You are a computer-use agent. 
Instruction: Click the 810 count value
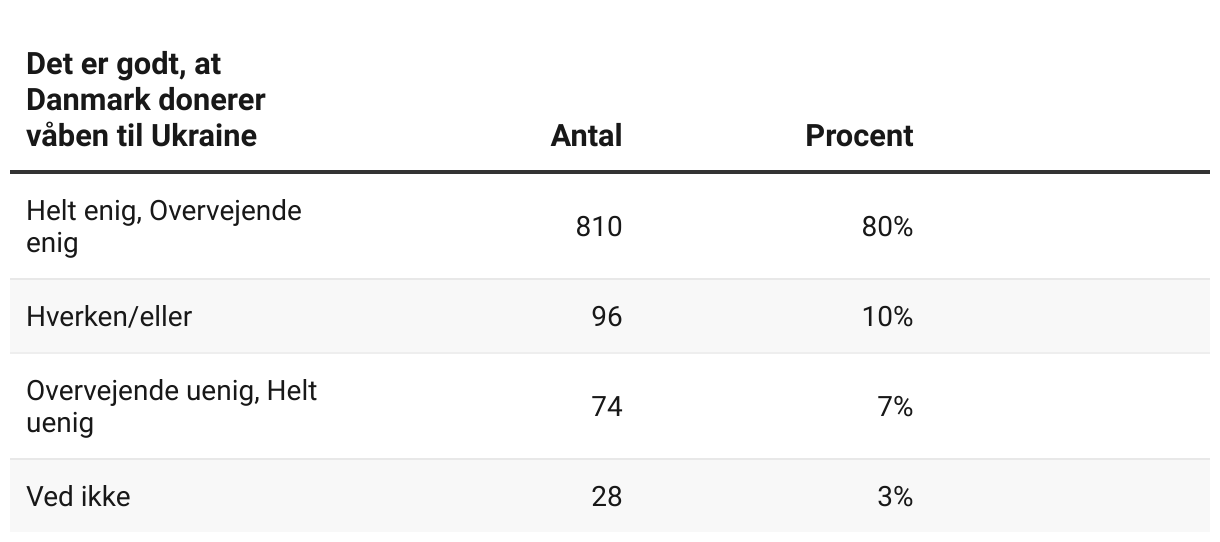[x=598, y=227]
